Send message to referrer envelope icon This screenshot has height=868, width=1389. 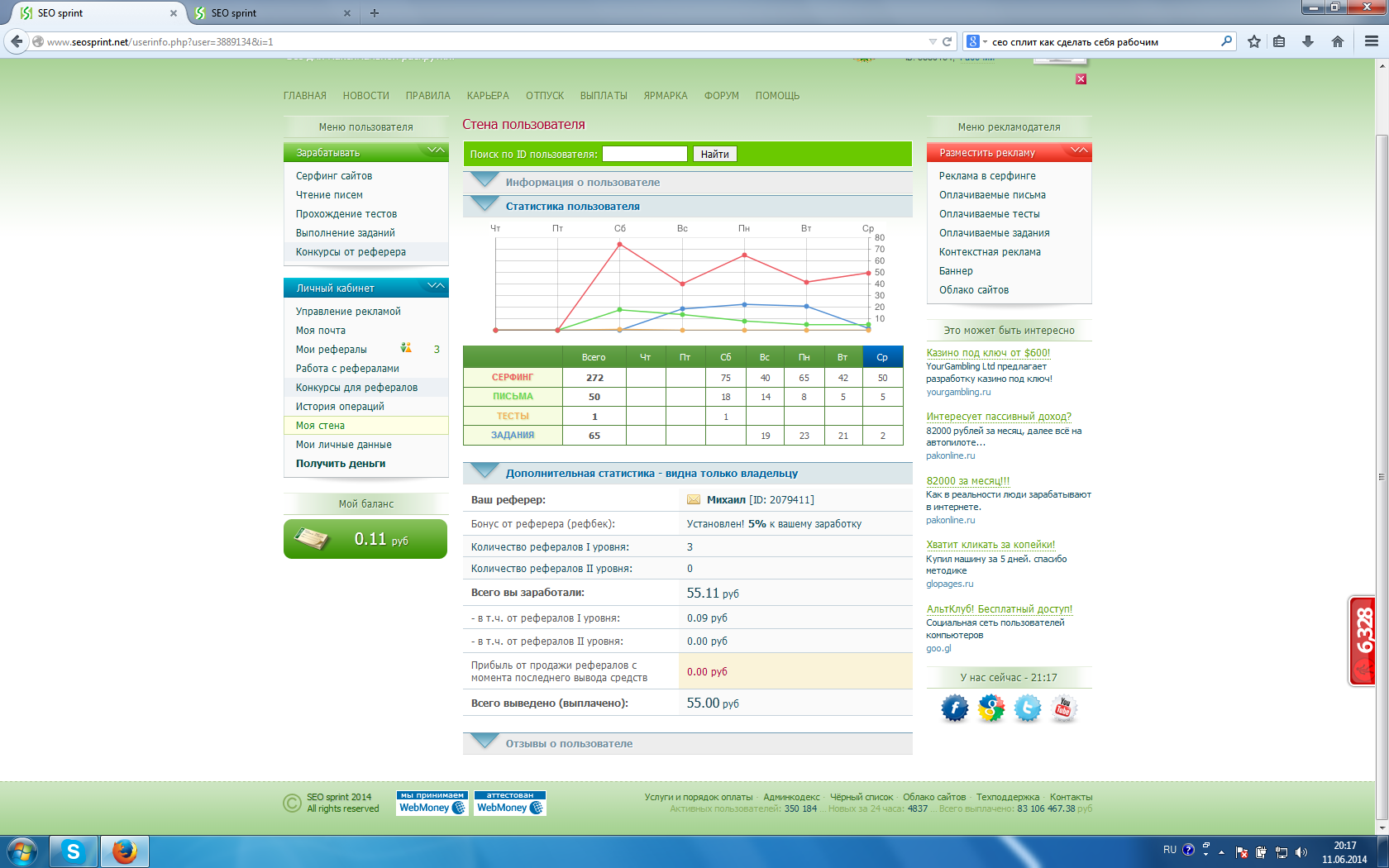tap(694, 499)
